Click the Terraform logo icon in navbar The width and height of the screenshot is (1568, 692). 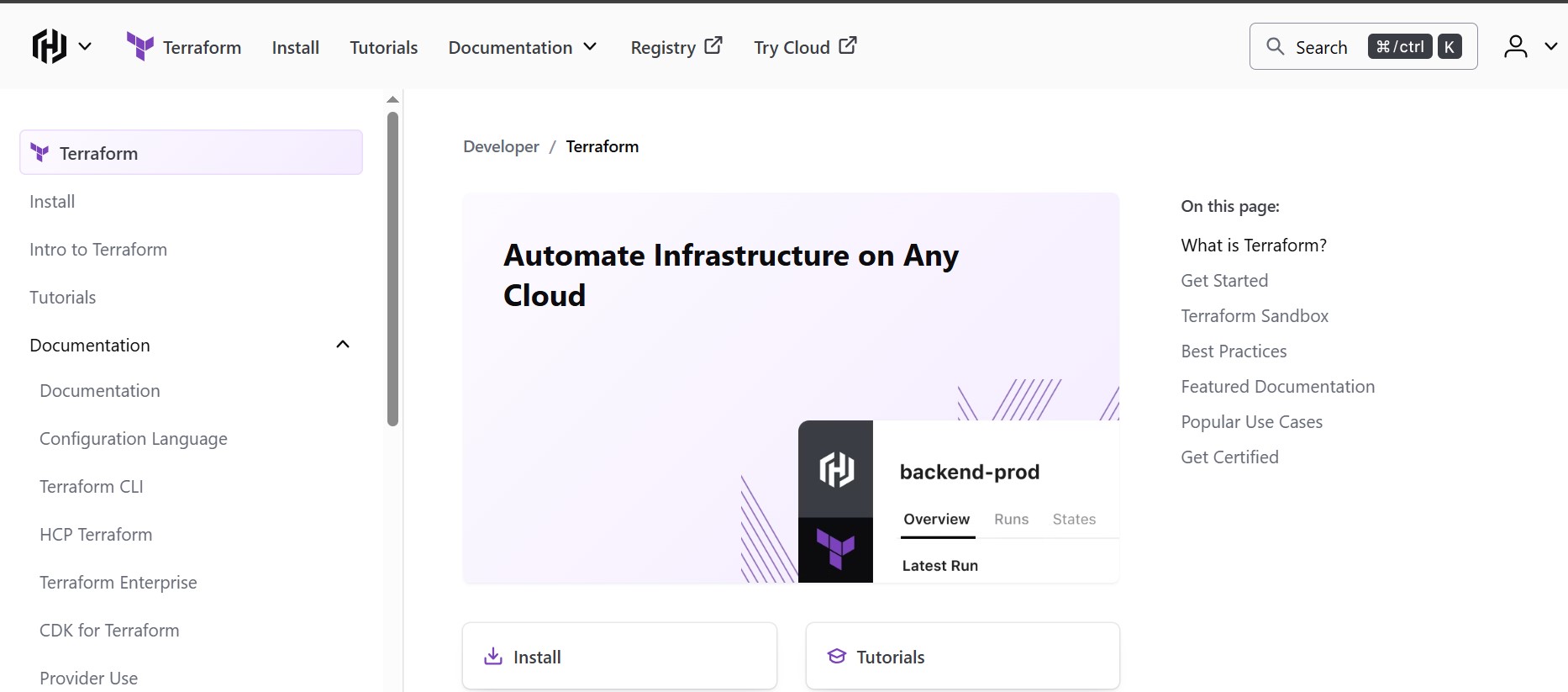pos(139,46)
